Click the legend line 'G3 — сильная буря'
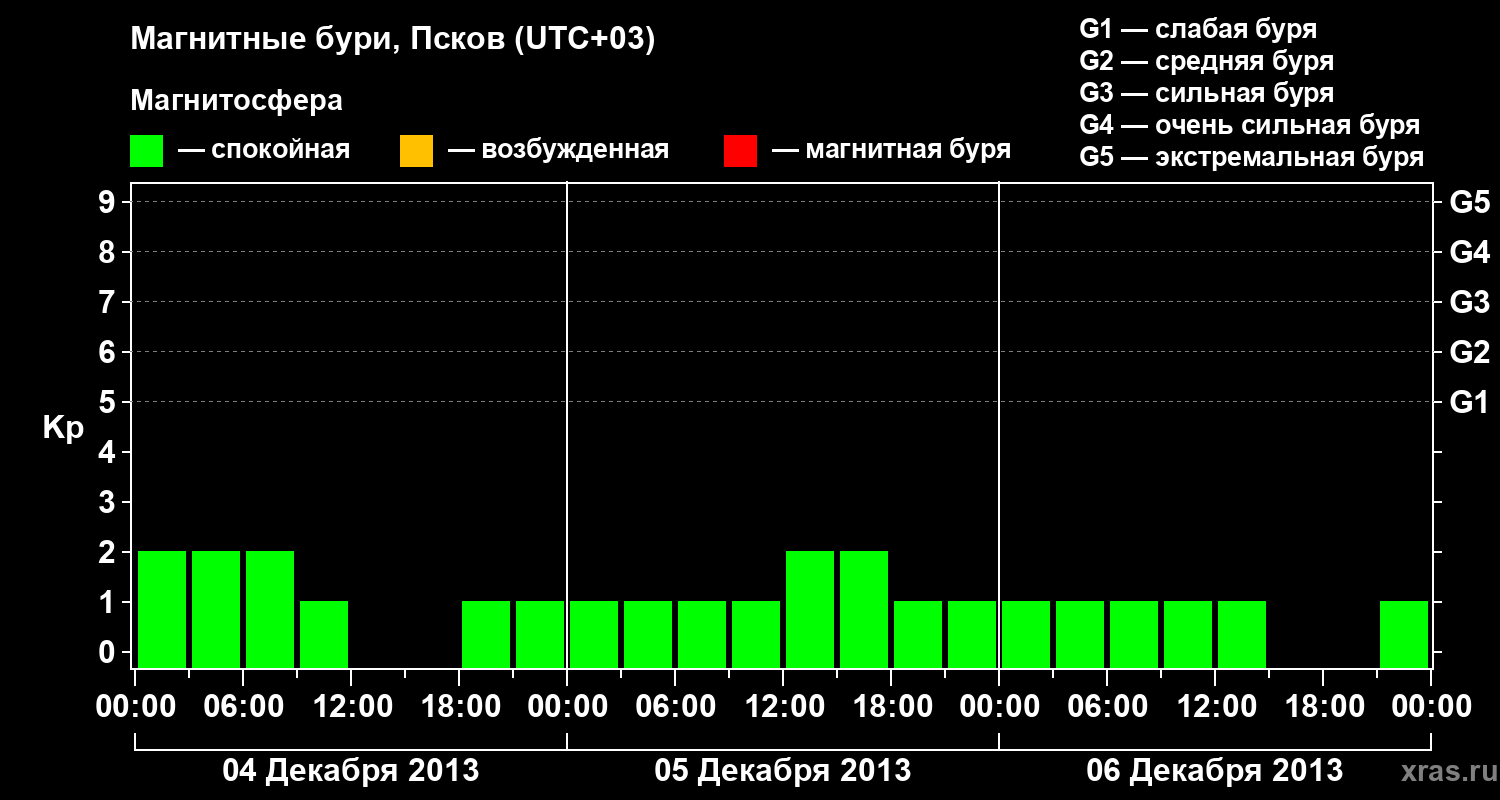Image resolution: width=1500 pixels, height=800 pixels. [1207, 93]
